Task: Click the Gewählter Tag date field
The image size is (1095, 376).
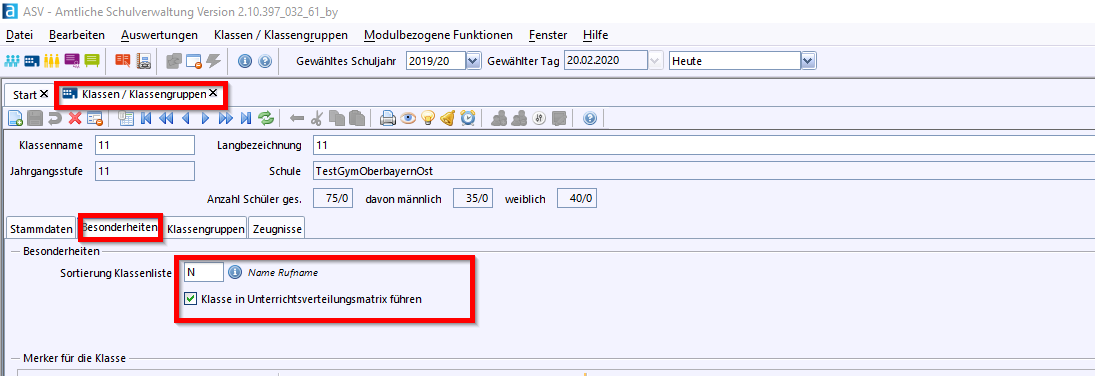Action: pyautogui.click(x=605, y=61)
